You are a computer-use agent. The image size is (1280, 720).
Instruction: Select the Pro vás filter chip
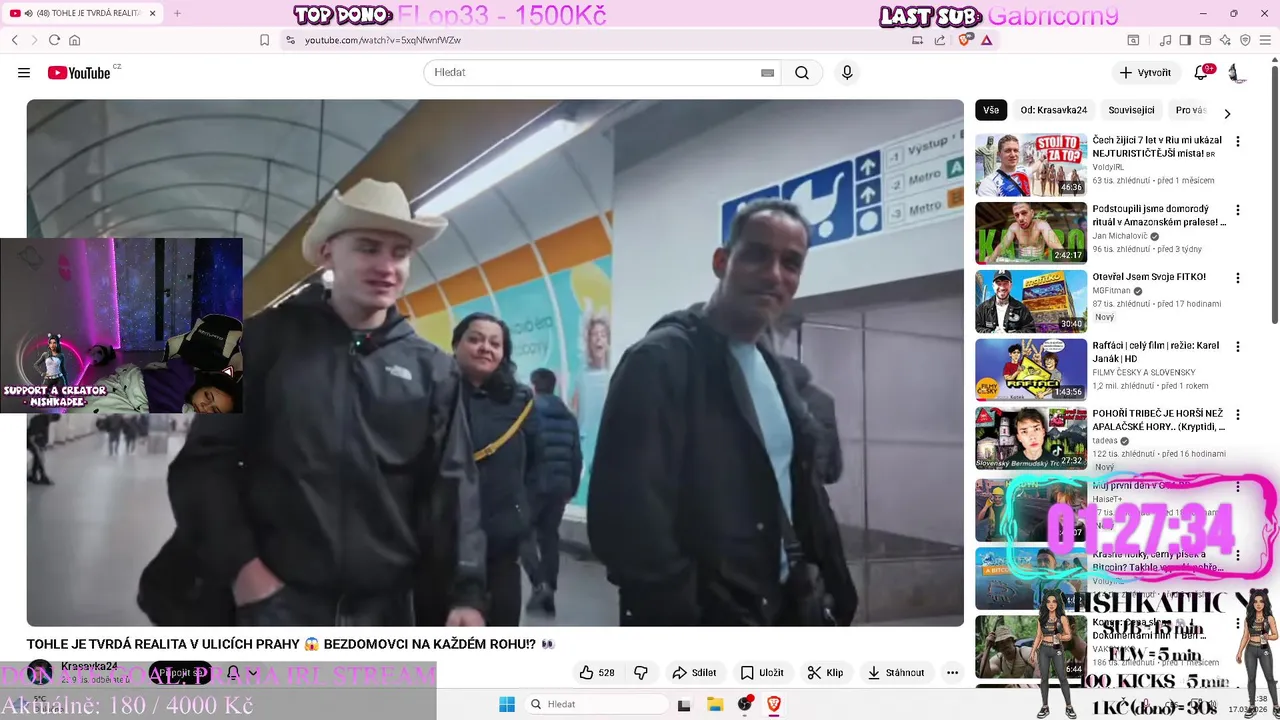click(x=1190, y=110)
